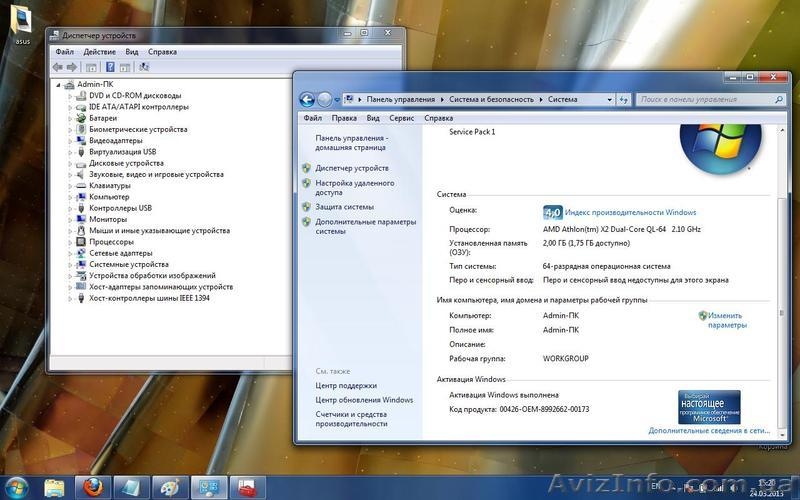800x500 pixels.
Task: Open the Paint icon on the taskbar
Action: 170,487
